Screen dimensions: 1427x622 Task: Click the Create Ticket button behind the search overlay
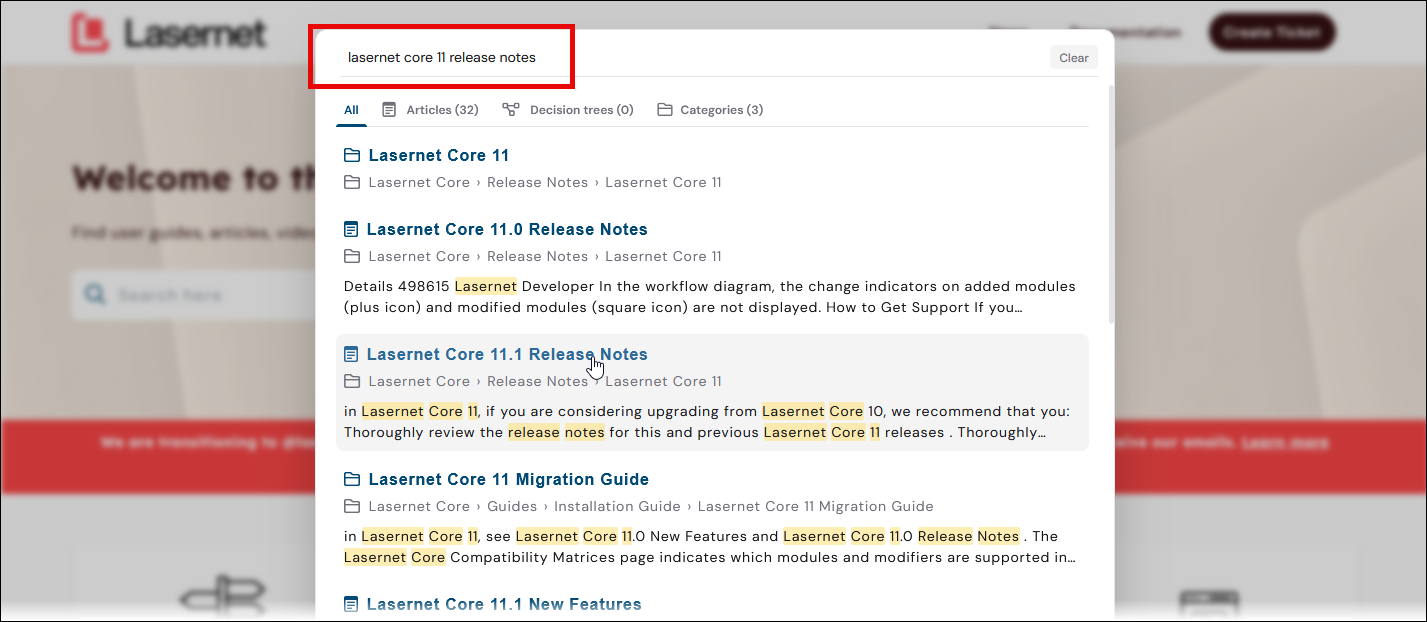[x=1272, y=32]
